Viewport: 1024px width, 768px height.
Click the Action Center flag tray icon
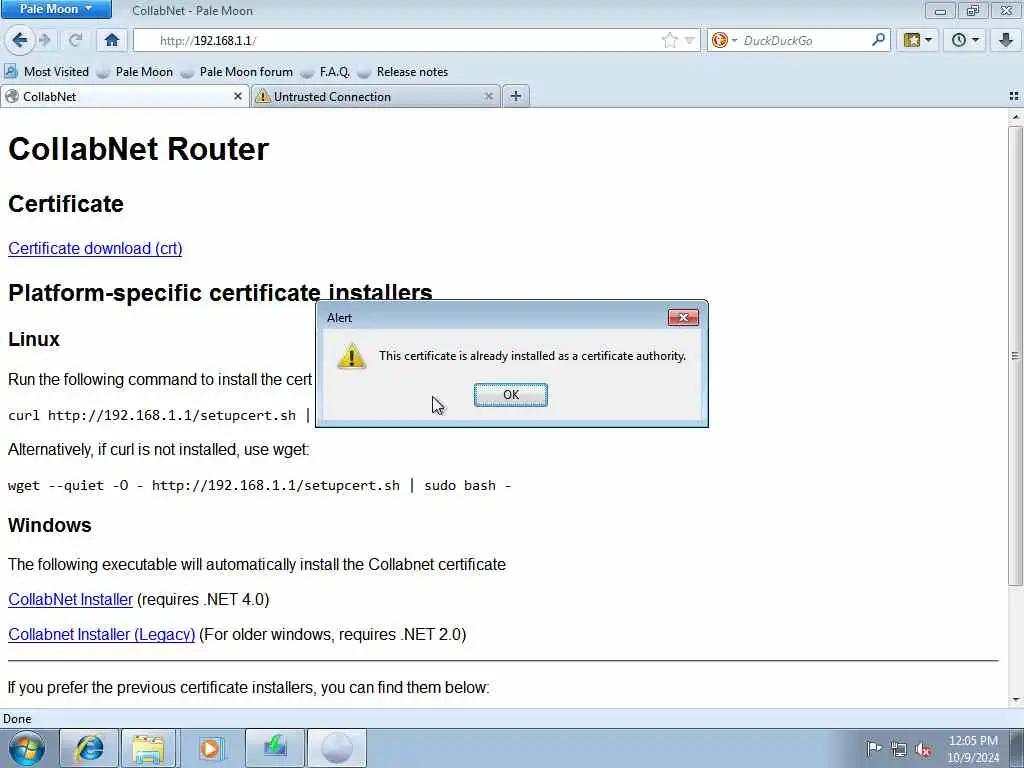tap(874, 748)
